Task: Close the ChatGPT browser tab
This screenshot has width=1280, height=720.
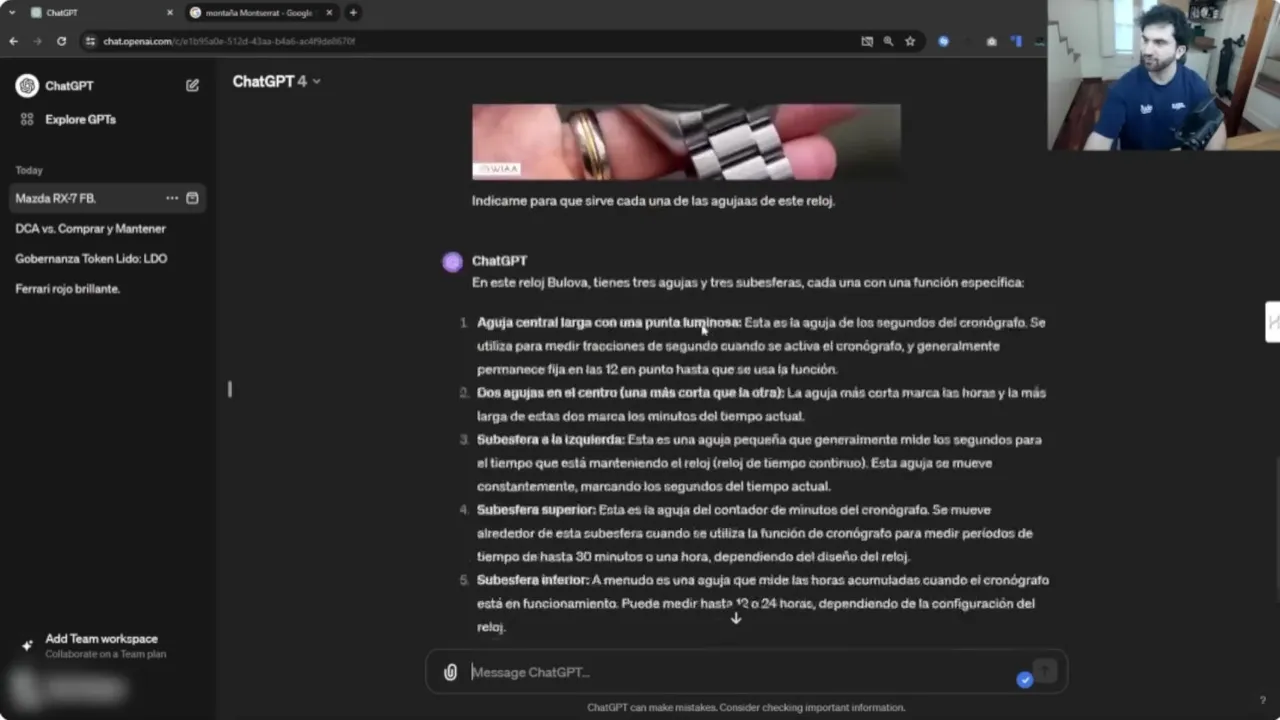Action: pos(170,13)
